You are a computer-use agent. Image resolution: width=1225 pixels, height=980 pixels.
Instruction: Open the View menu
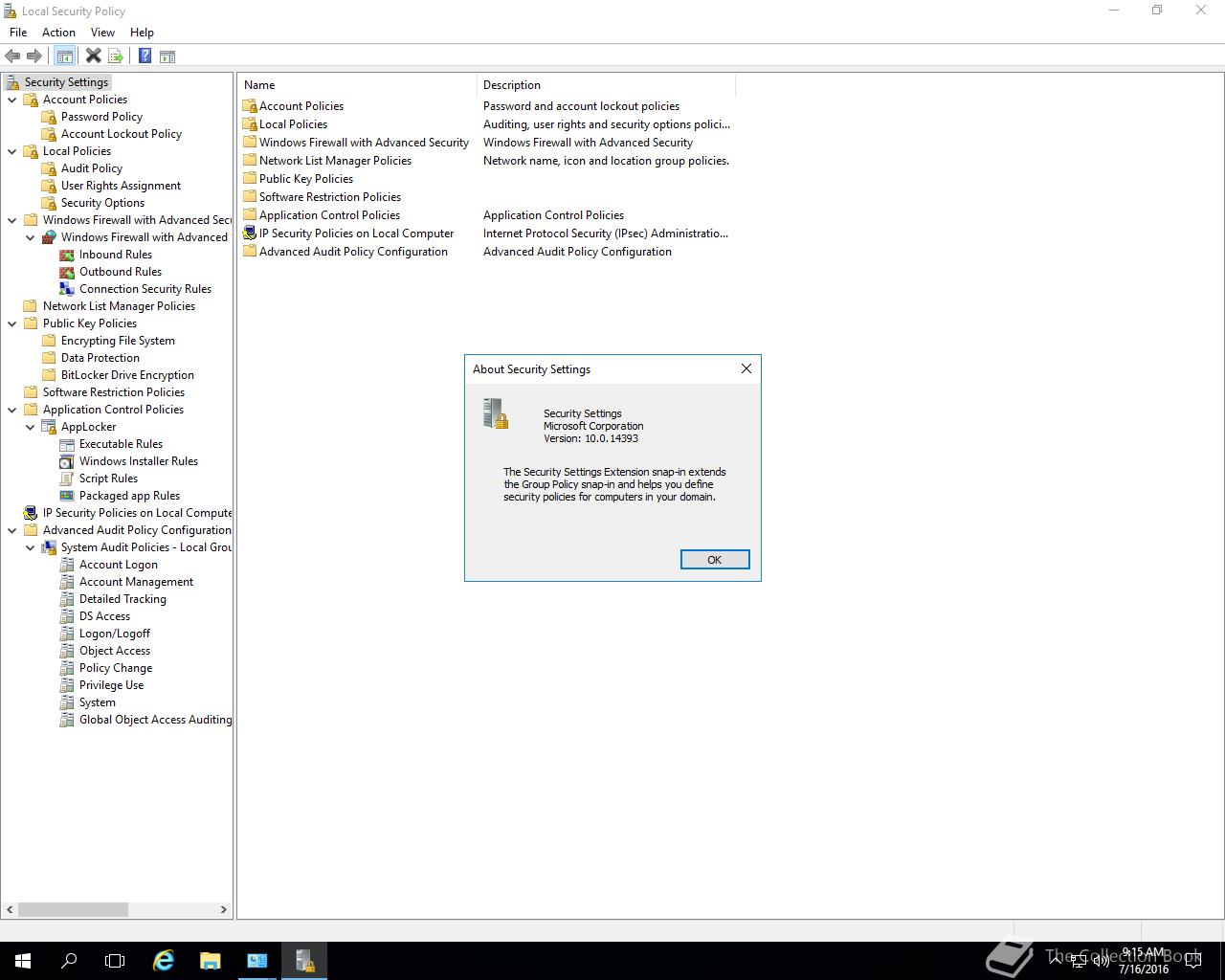coord(102,33)
